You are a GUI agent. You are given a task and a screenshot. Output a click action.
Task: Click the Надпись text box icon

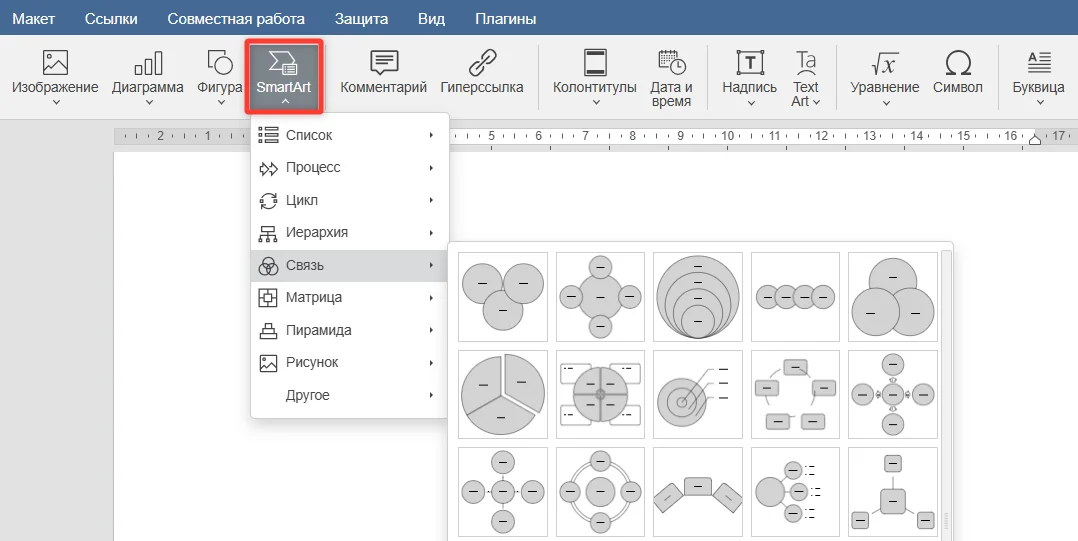pyautogui.click(x=750, y=63)
